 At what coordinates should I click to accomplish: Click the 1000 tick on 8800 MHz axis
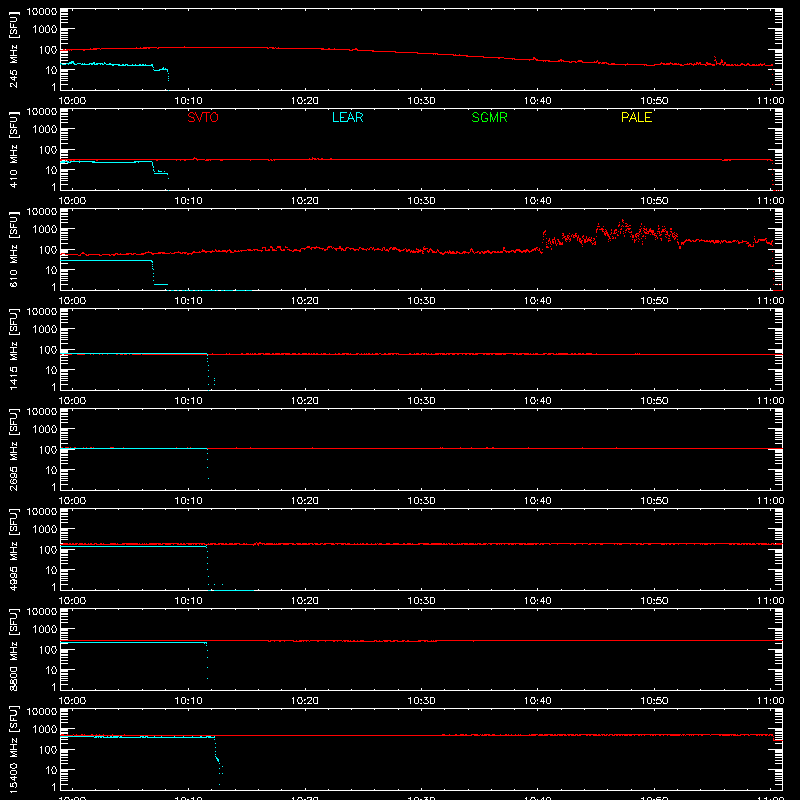(x=45, y=629)
